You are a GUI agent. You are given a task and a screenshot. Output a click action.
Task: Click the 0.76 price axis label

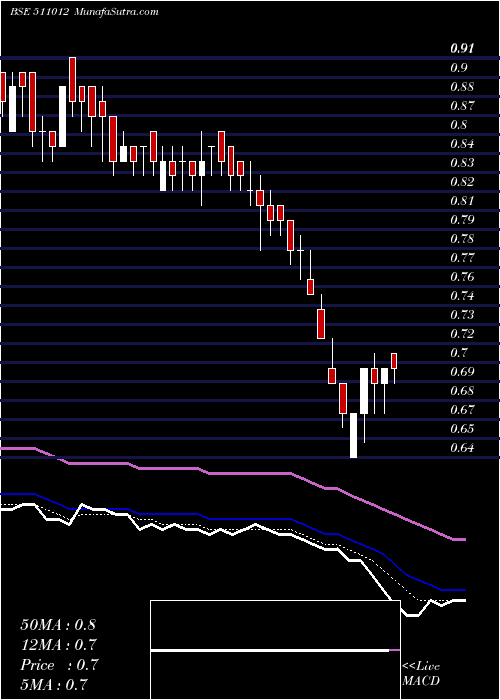462,276
